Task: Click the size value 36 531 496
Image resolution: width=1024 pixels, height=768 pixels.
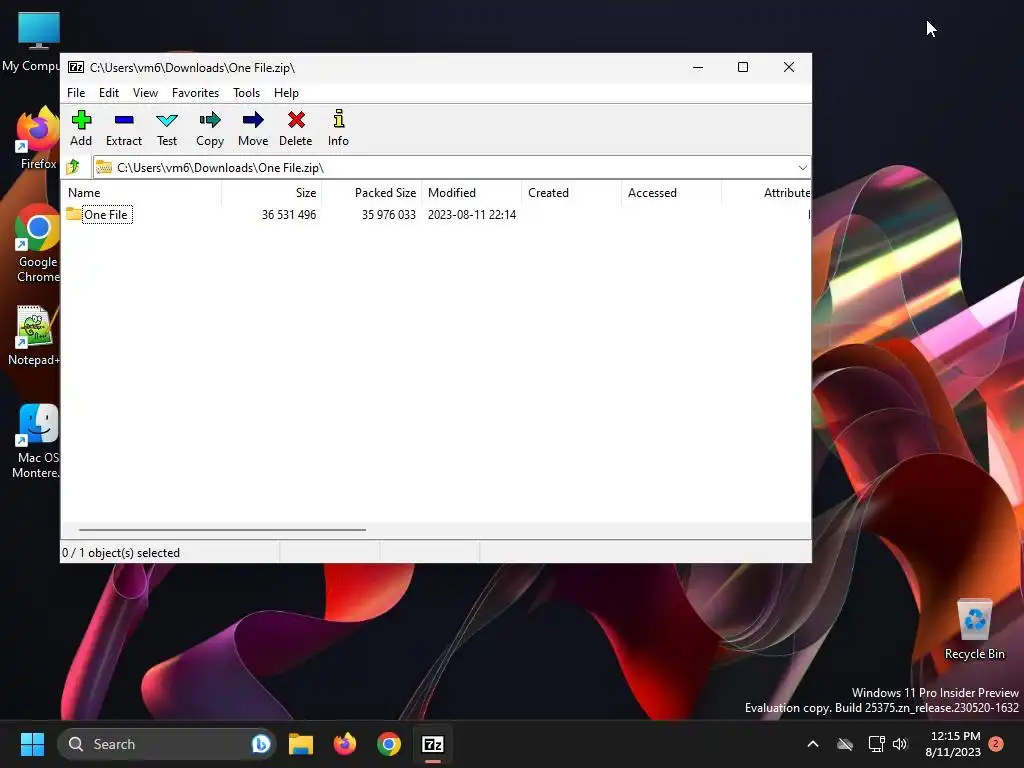Action: pyautogui.click(x=289, y=215)
